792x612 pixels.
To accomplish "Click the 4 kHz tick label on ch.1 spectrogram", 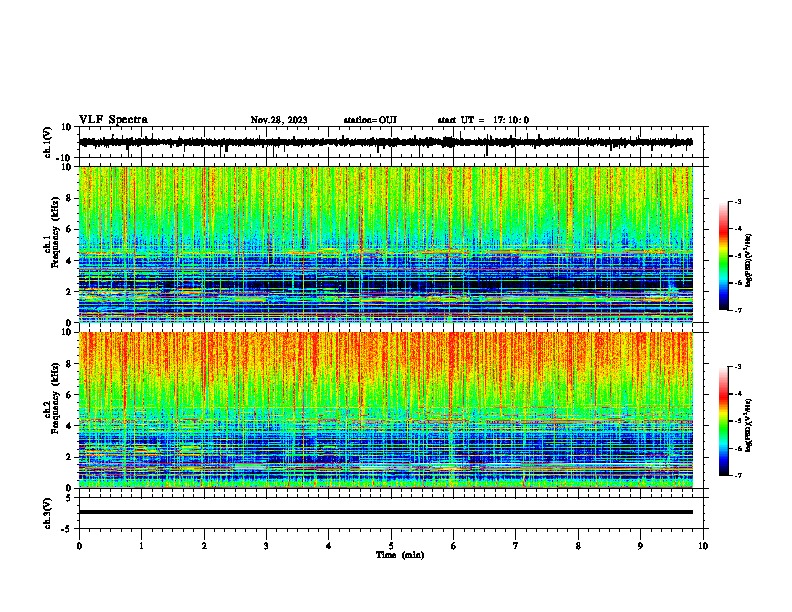I will tap(69, 261).
